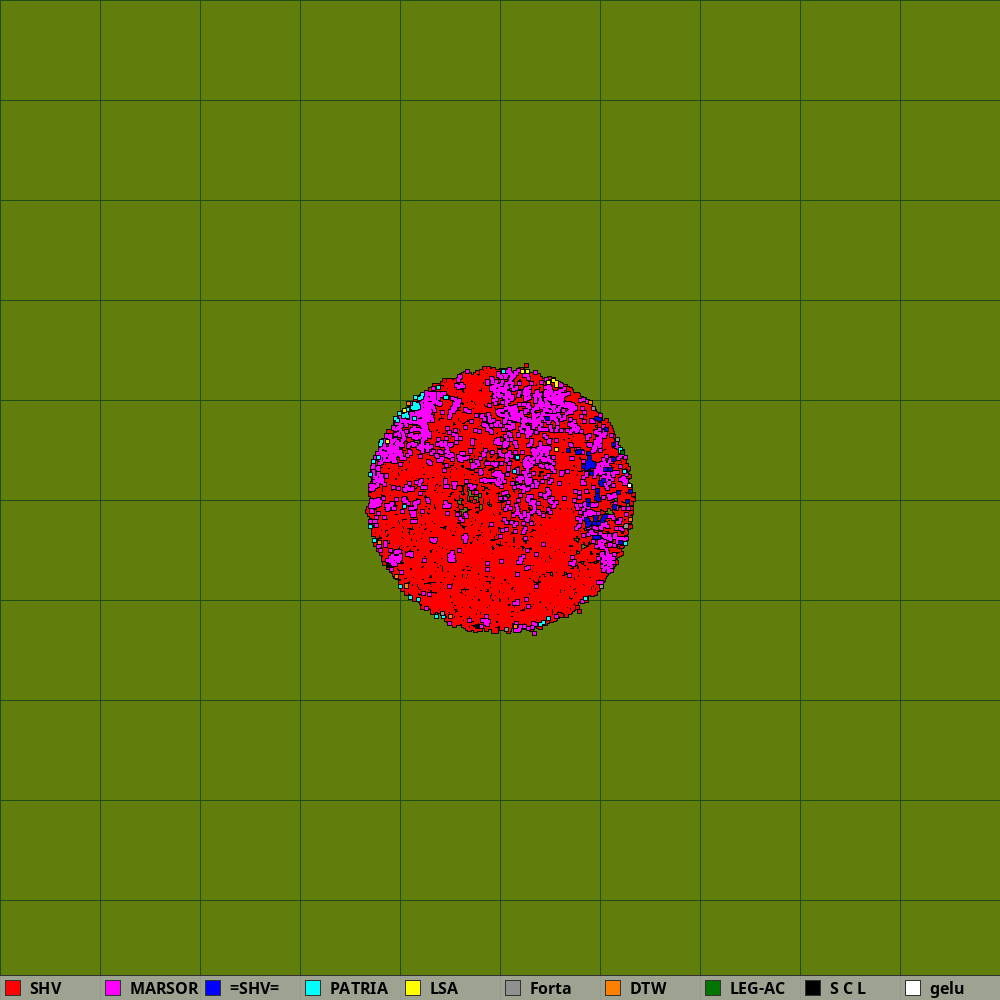The image size is (1000, 1000).
Task: Click the gray Forta legend swatch
Action: (513, 988)
